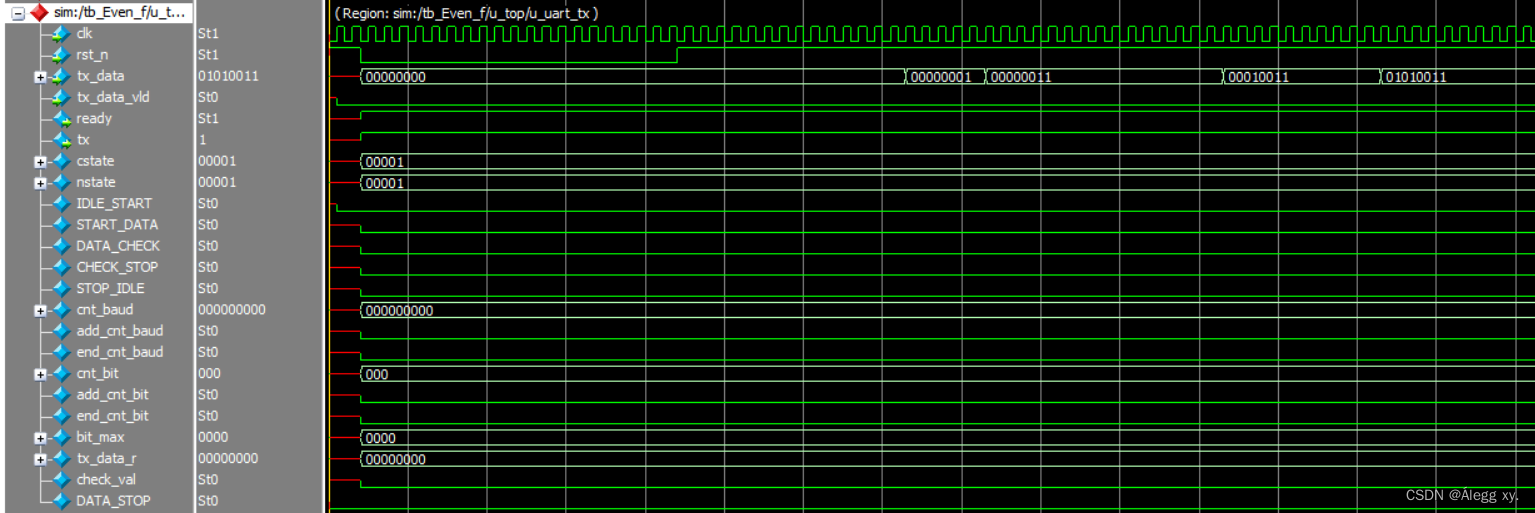1535x513 pixels.
Task: Click the cnt_bit bus signal icon
Action: pyautogui.click(x=61, y=373)
